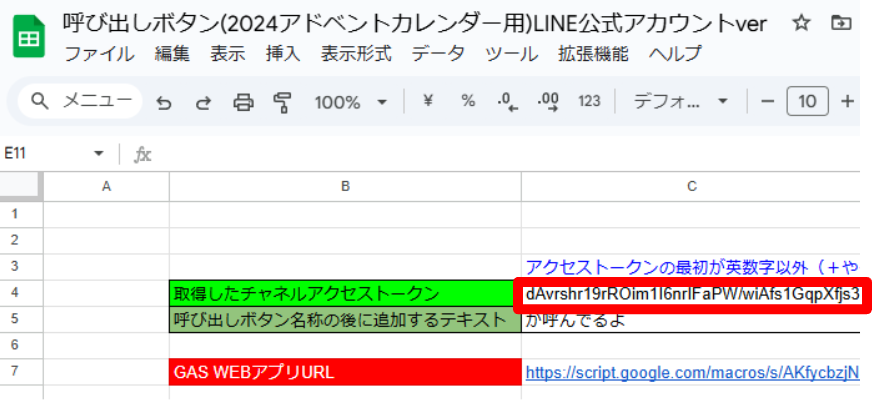Open the Google Sheets home icon
Screen dimensions: 877x404
click(x=29, y=38)
